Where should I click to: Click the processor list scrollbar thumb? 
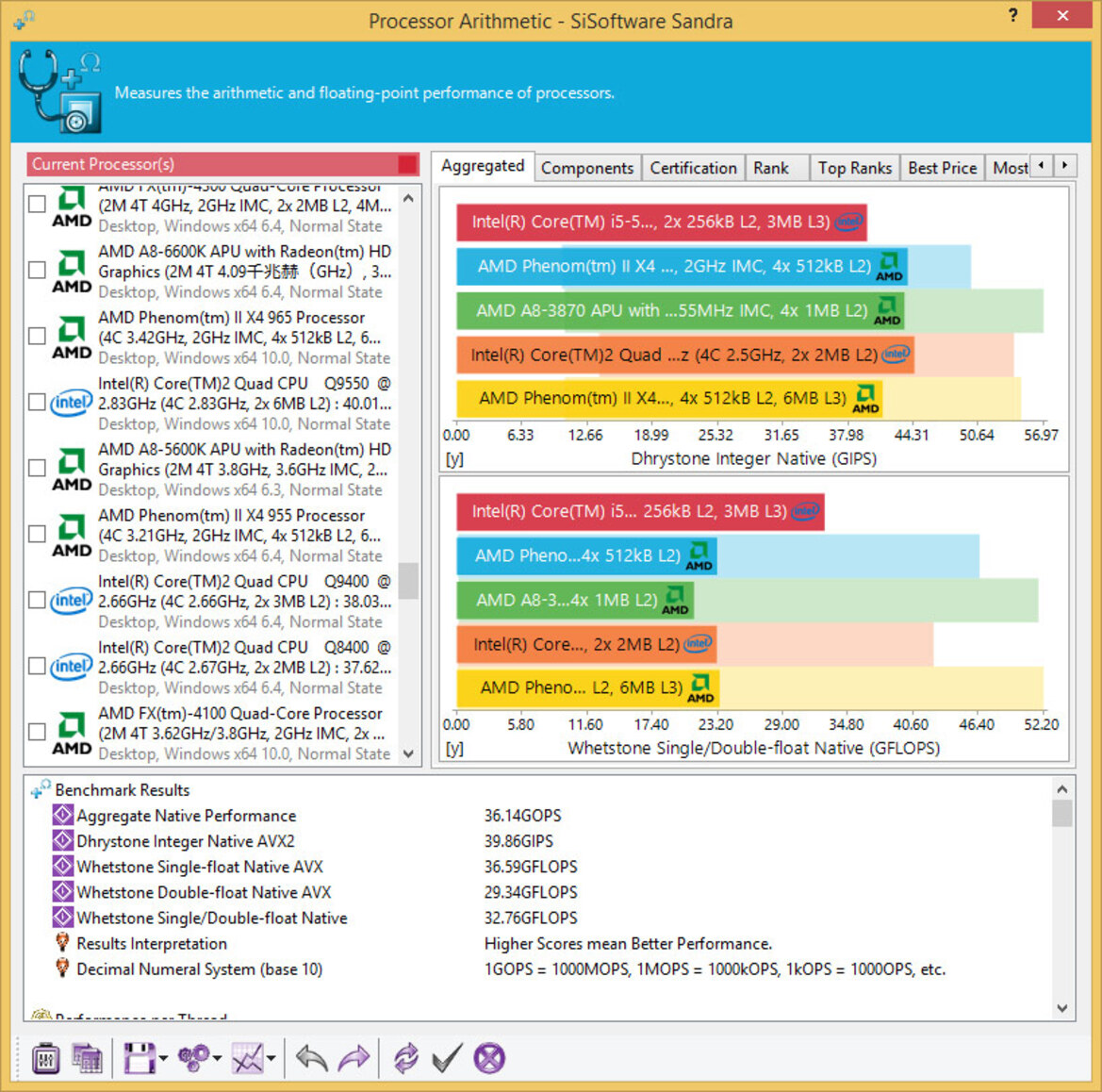(x=408, y=581)
